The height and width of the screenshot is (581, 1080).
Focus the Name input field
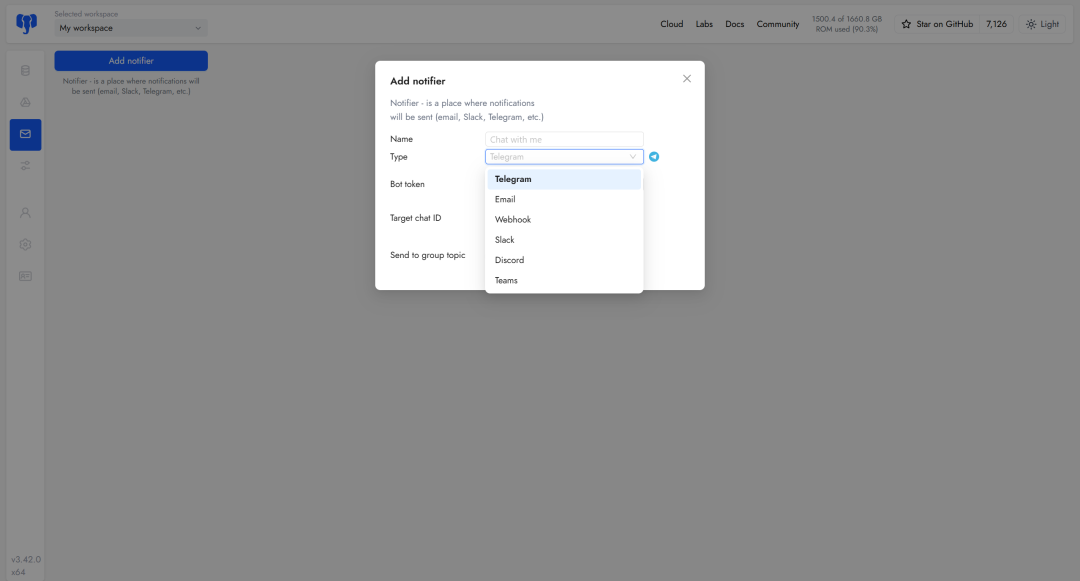[564, 139]
